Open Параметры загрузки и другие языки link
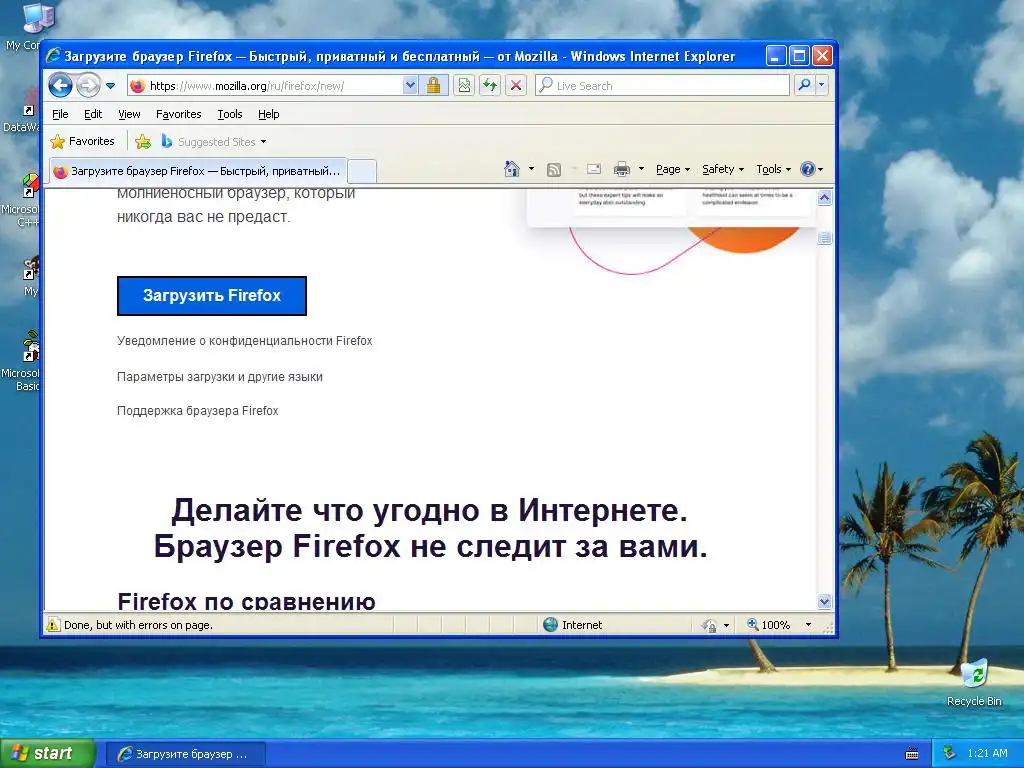Viewport: 1024px width, 768px height. pyautogui.click(x=219, y=377)
